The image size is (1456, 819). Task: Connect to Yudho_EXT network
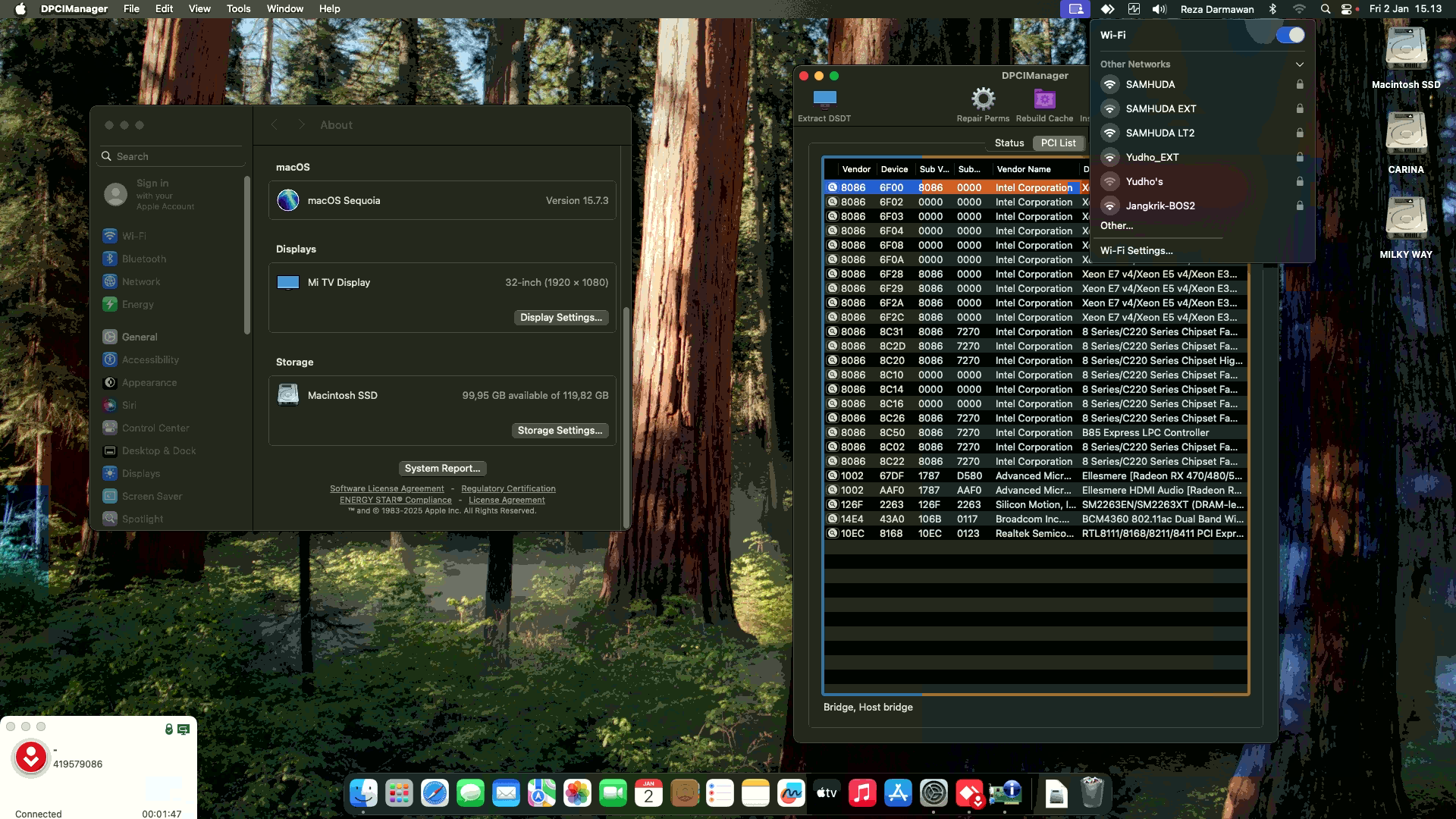(1202, 157)
